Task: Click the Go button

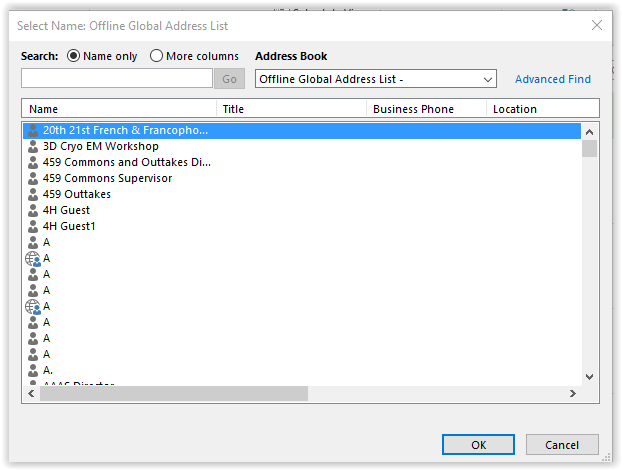Action: point(229,79)
